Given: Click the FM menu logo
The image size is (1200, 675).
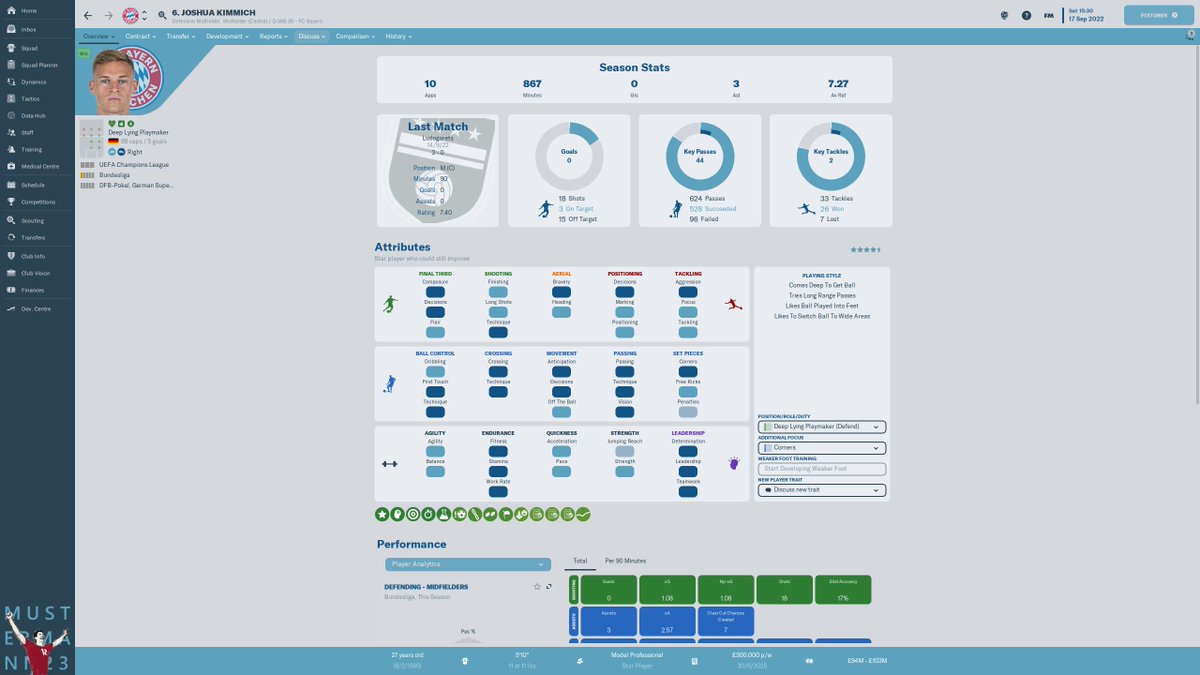Looking at the screenshot, I should 1049,15.
